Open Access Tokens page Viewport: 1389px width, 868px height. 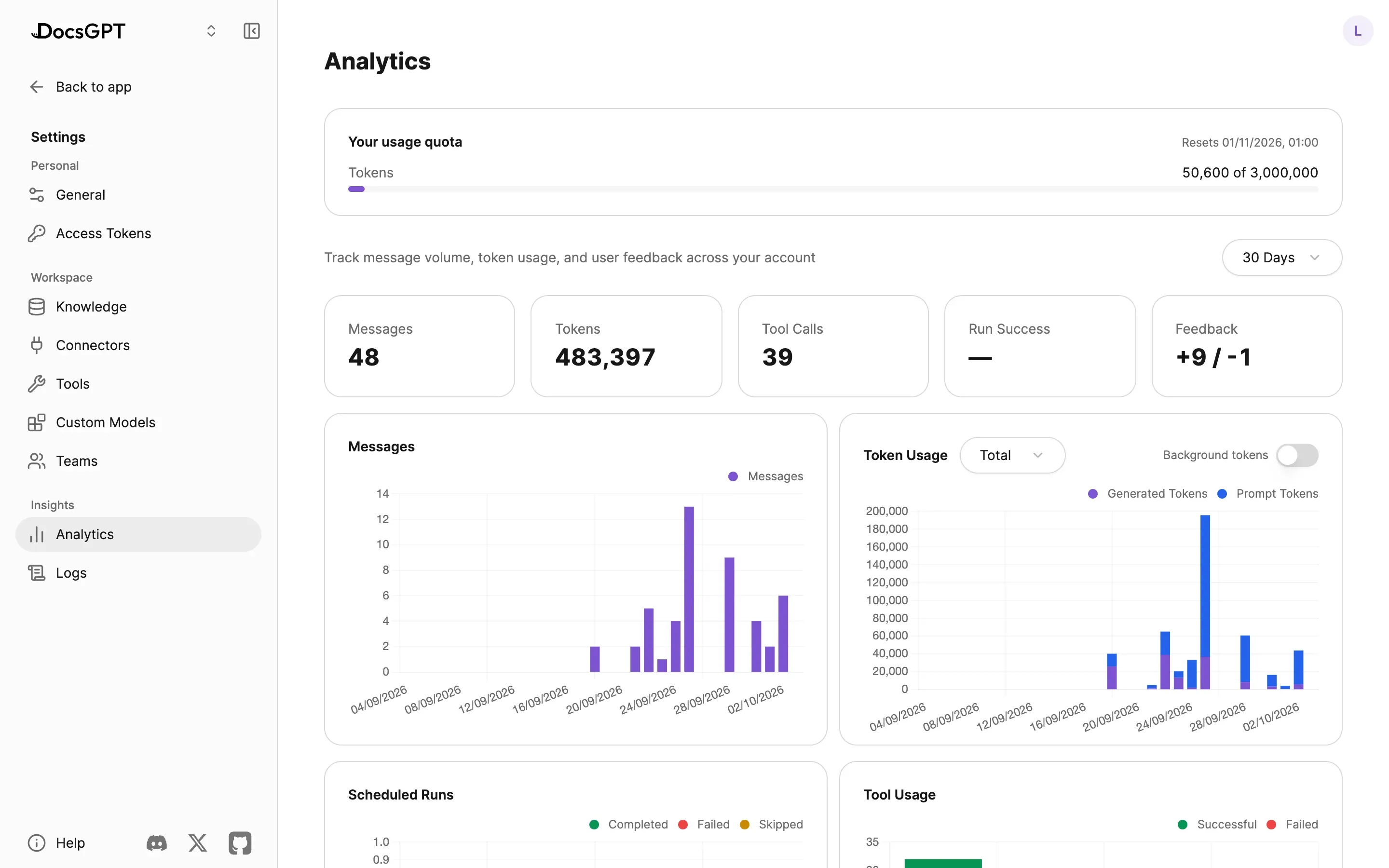coord(138,233)
